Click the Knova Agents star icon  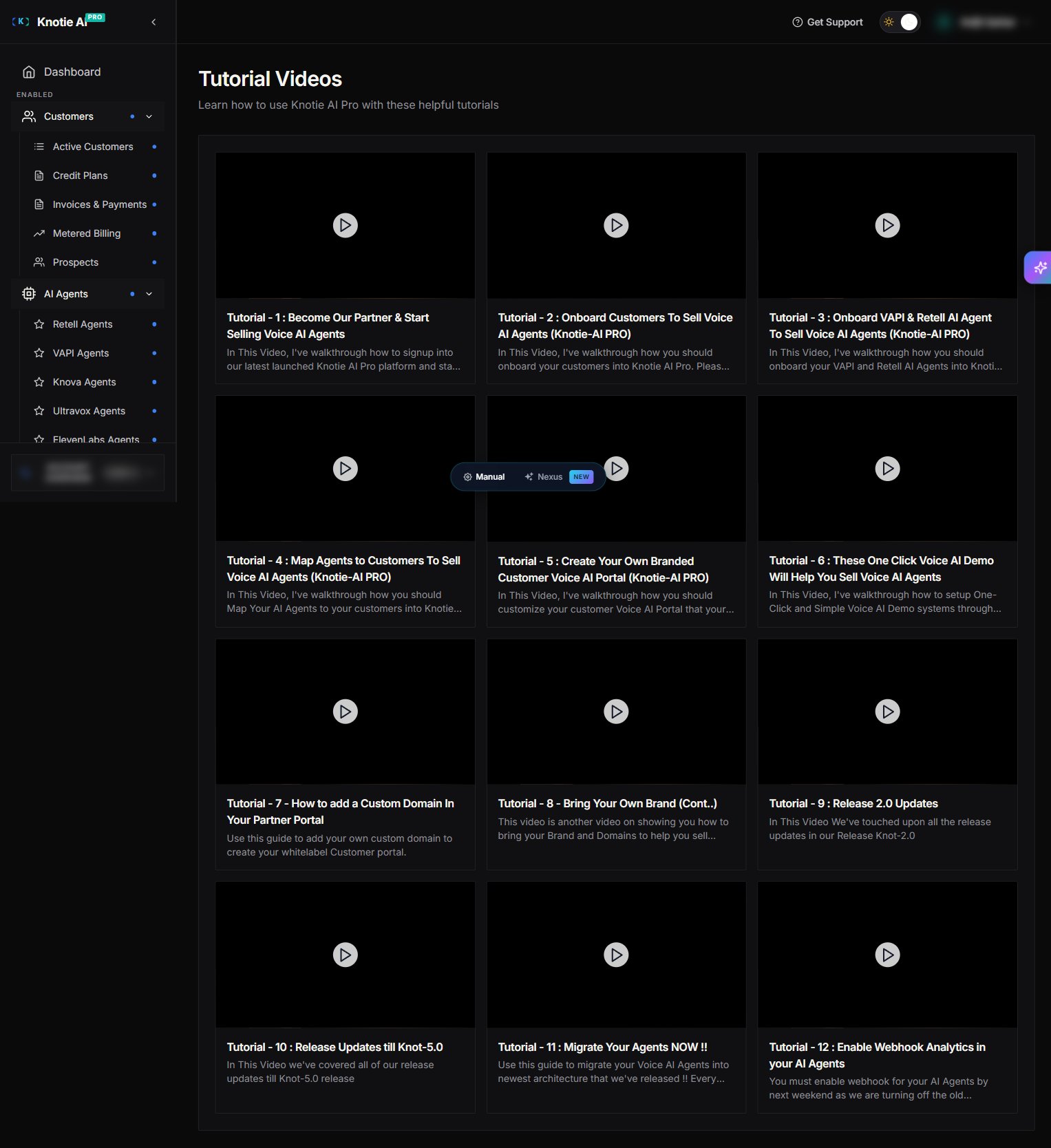click(39, 382)
